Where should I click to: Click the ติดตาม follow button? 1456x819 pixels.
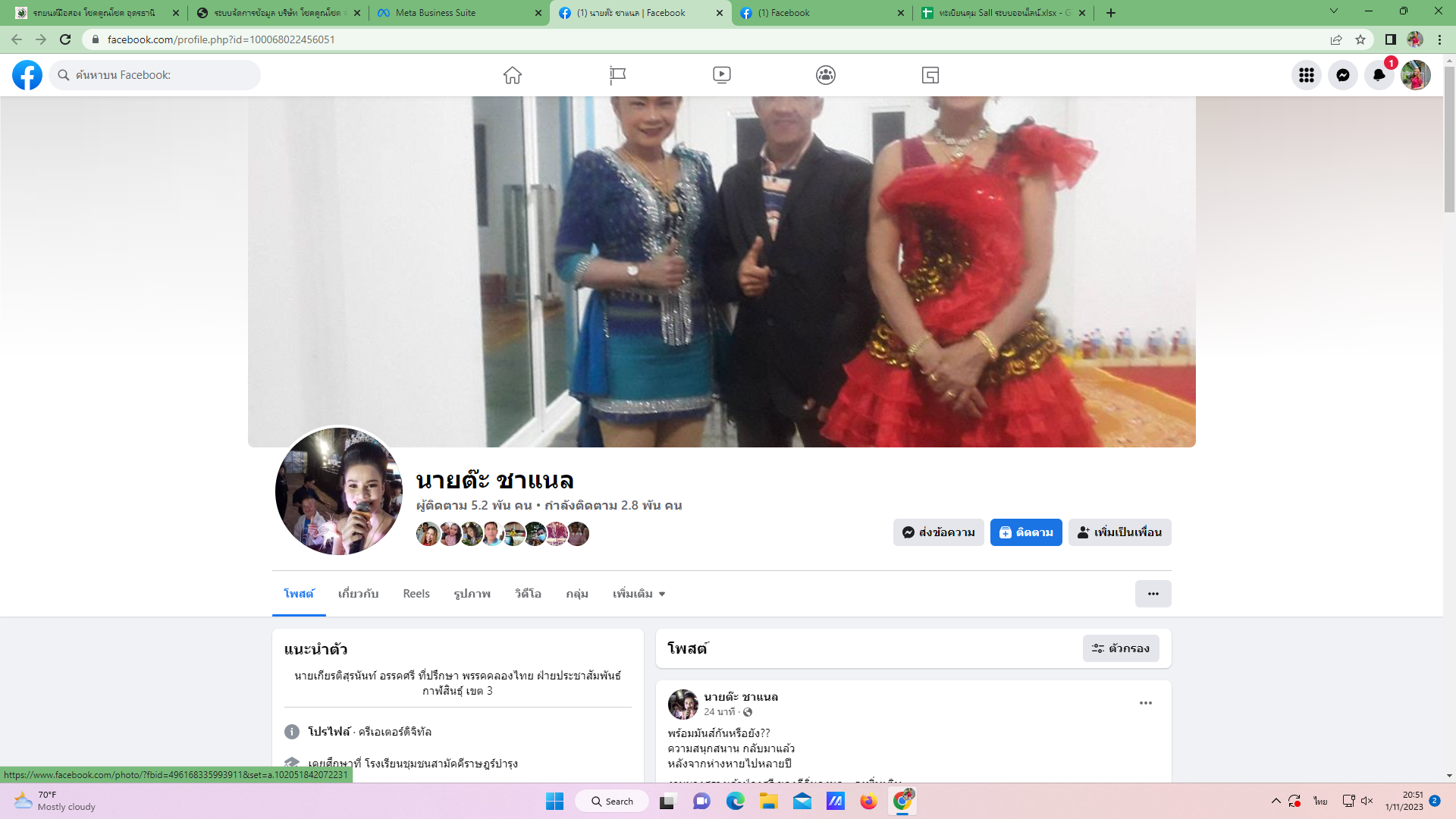[1025, 532]
